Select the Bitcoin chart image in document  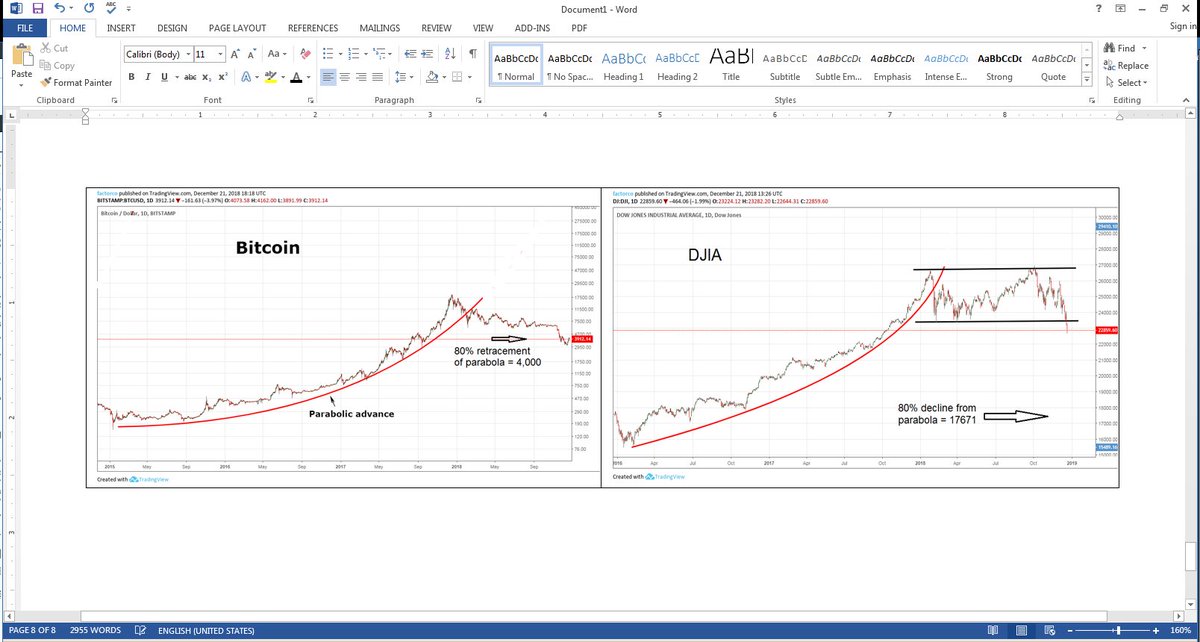343,337
